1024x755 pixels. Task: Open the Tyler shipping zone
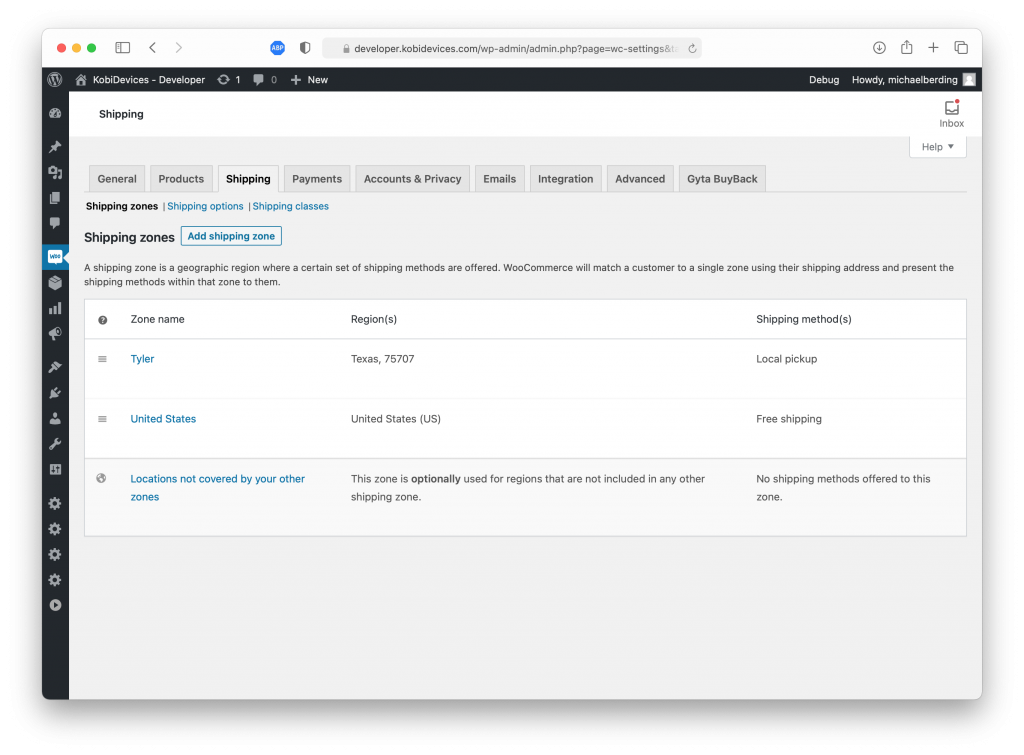(x=142, y=359)
